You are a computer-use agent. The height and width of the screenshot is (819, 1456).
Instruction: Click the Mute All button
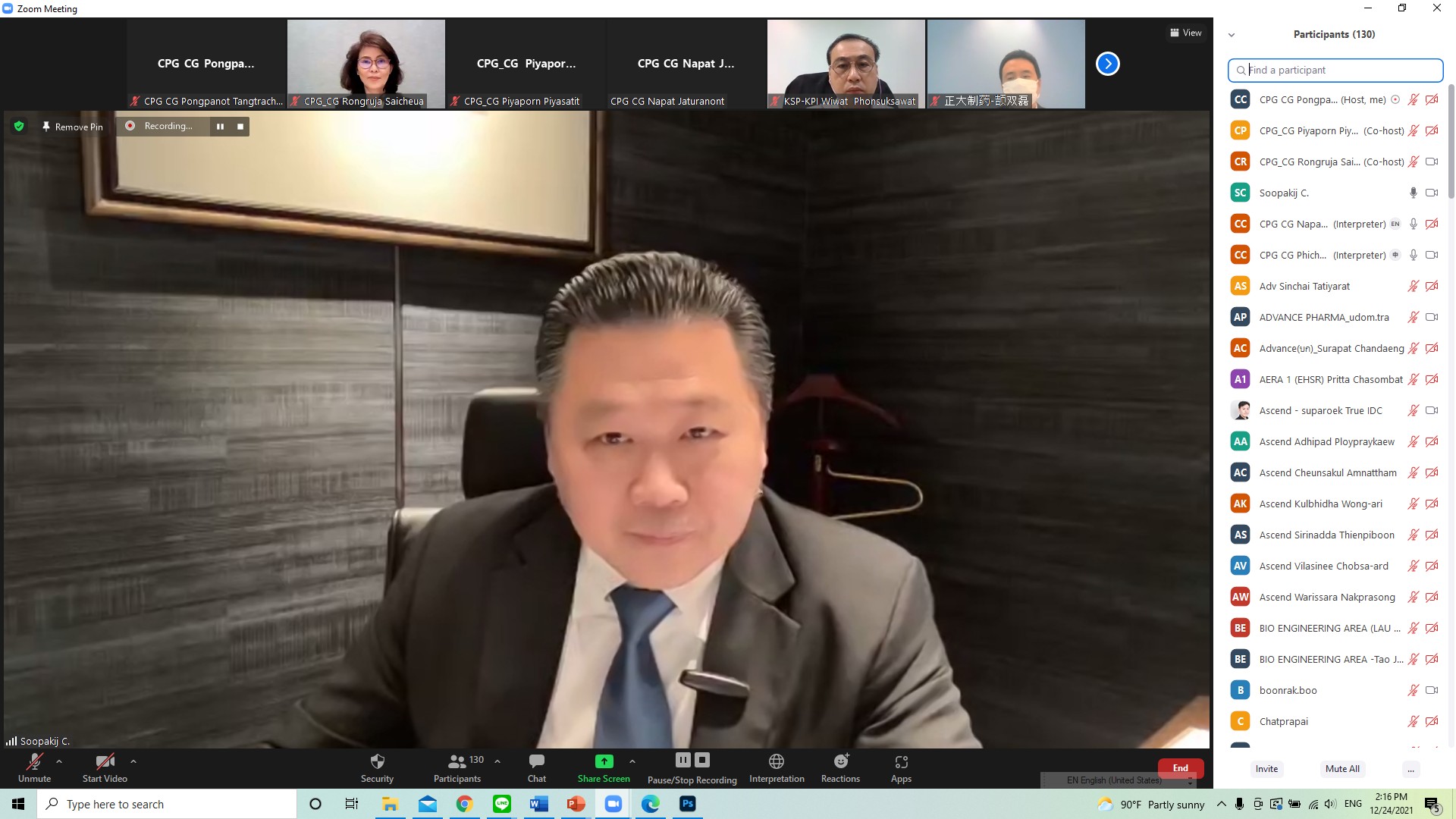point(1342,769)
